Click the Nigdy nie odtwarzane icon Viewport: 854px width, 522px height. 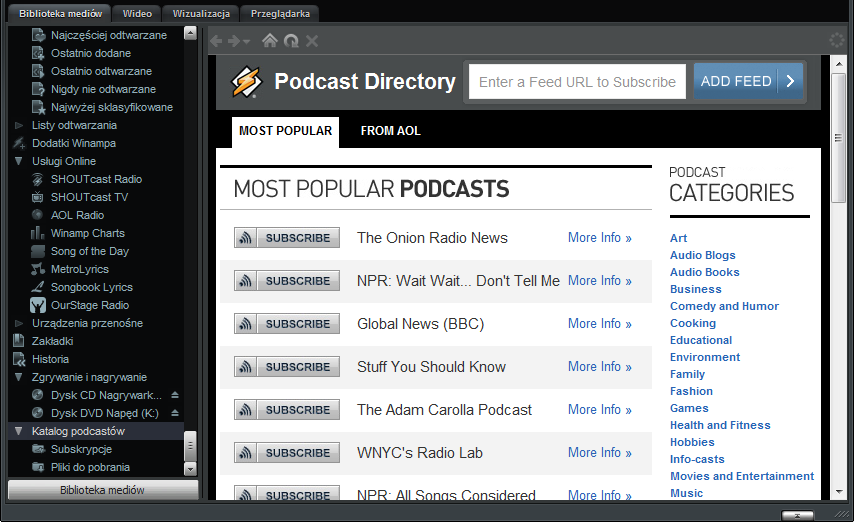pyautogui.click(x=38, y=89)
